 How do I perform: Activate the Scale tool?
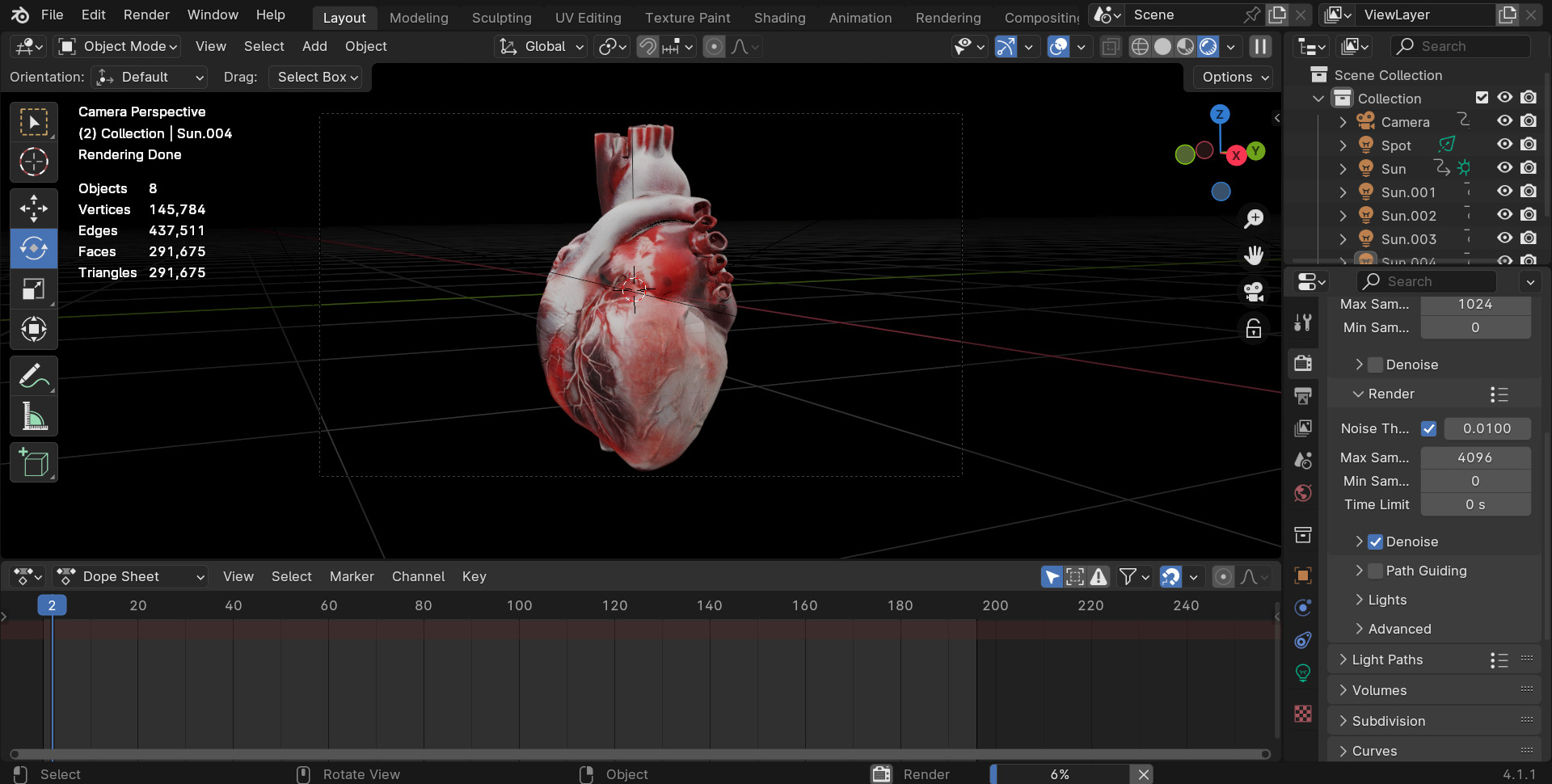[34, 289]
